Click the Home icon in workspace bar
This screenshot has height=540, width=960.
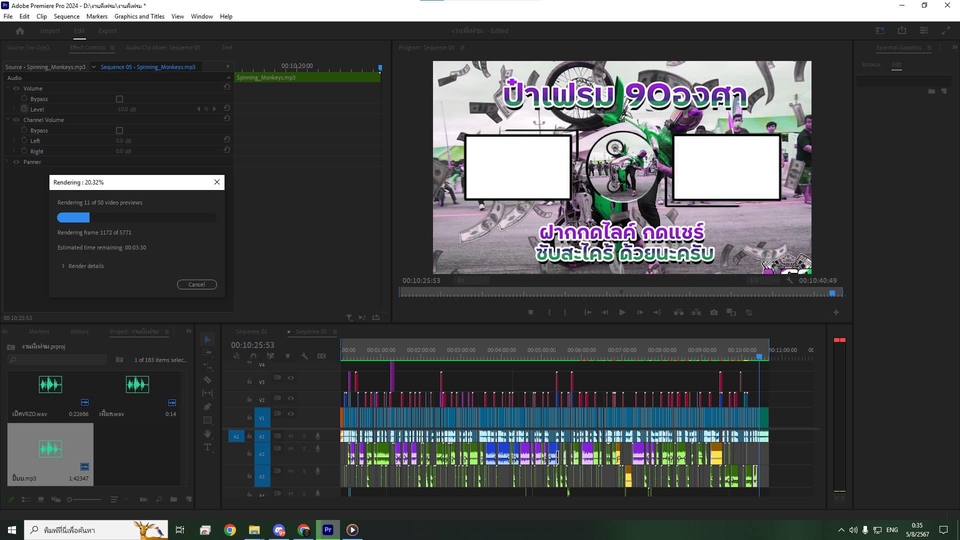pos(20,31)
